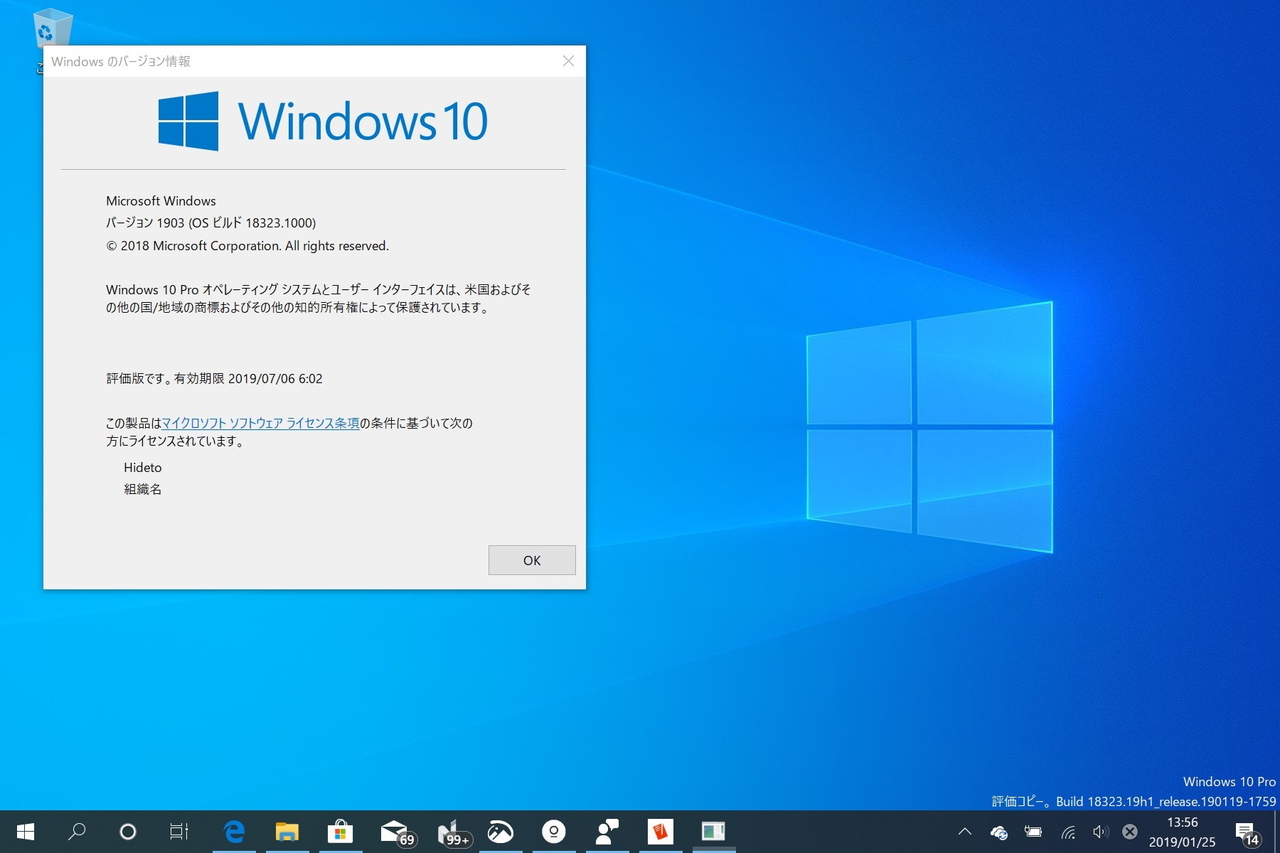Open the Microsoft software license terms link
This screenshot has height=853, width=1280.
262,423
